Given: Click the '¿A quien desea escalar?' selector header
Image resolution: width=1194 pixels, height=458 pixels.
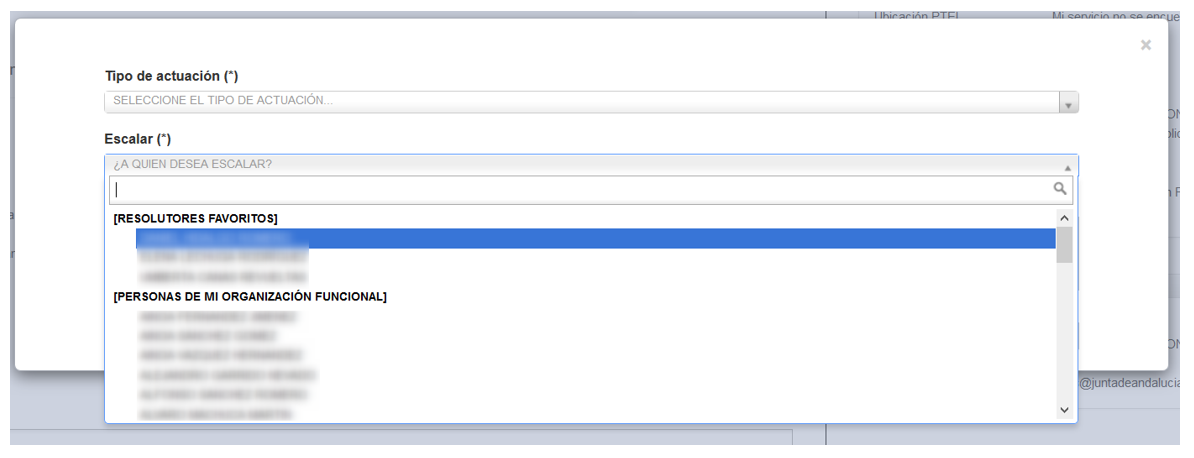Looking at the screenshot, I should (x=591, y=165).
